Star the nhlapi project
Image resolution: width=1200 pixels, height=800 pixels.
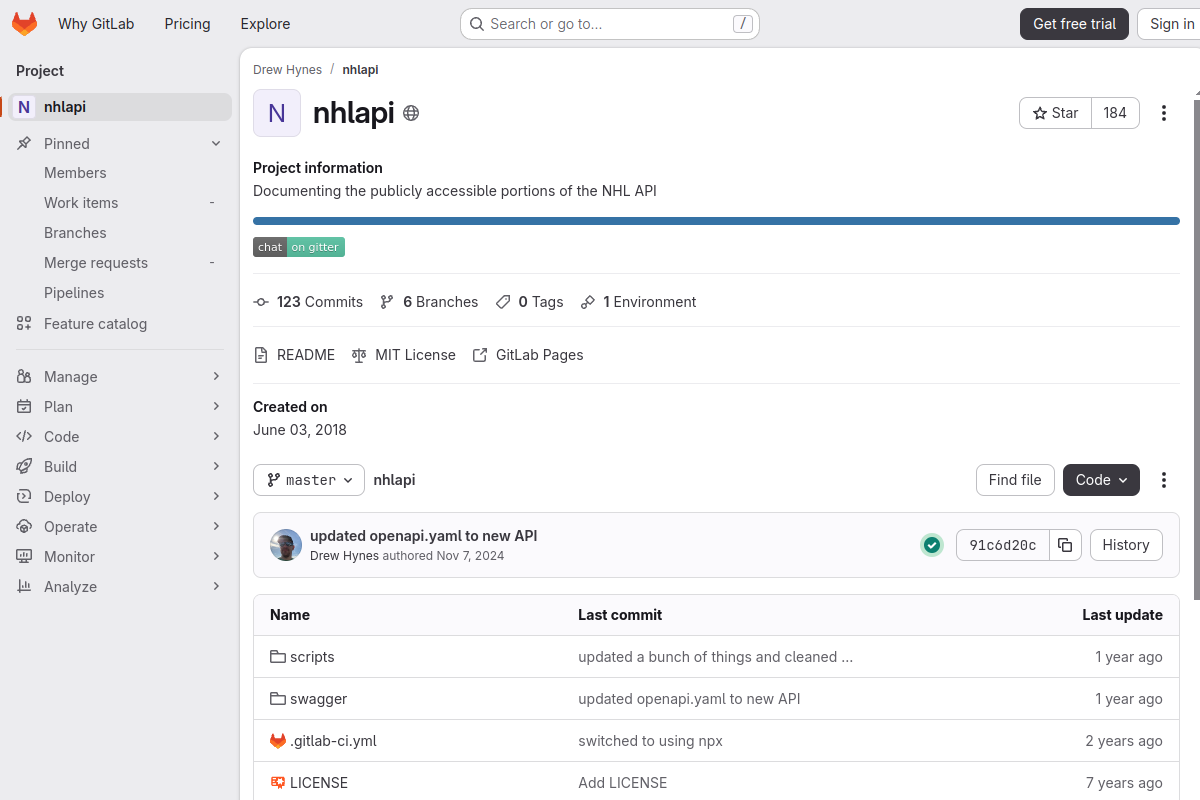tap(1055, 113)
